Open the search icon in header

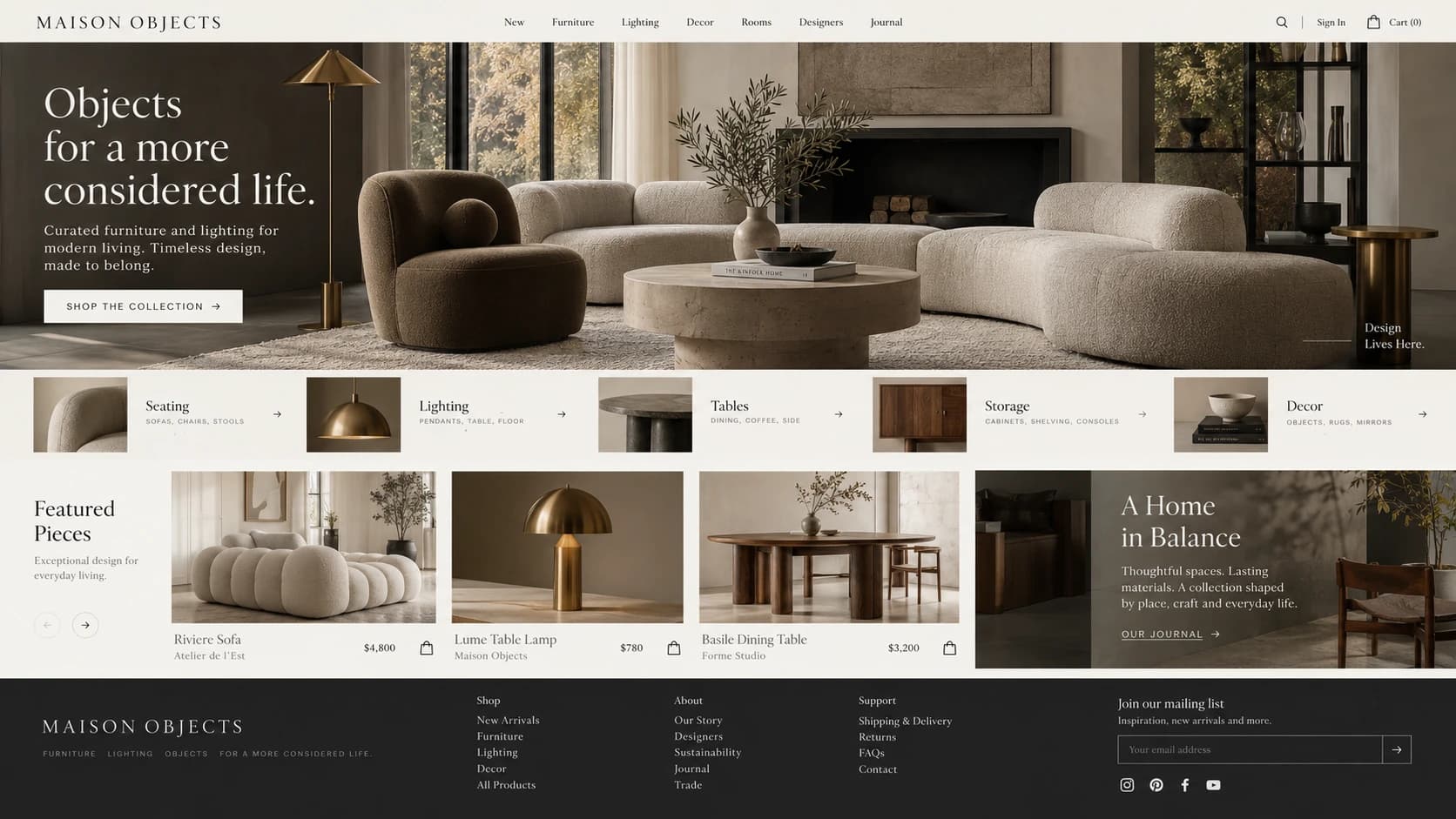1281,23
